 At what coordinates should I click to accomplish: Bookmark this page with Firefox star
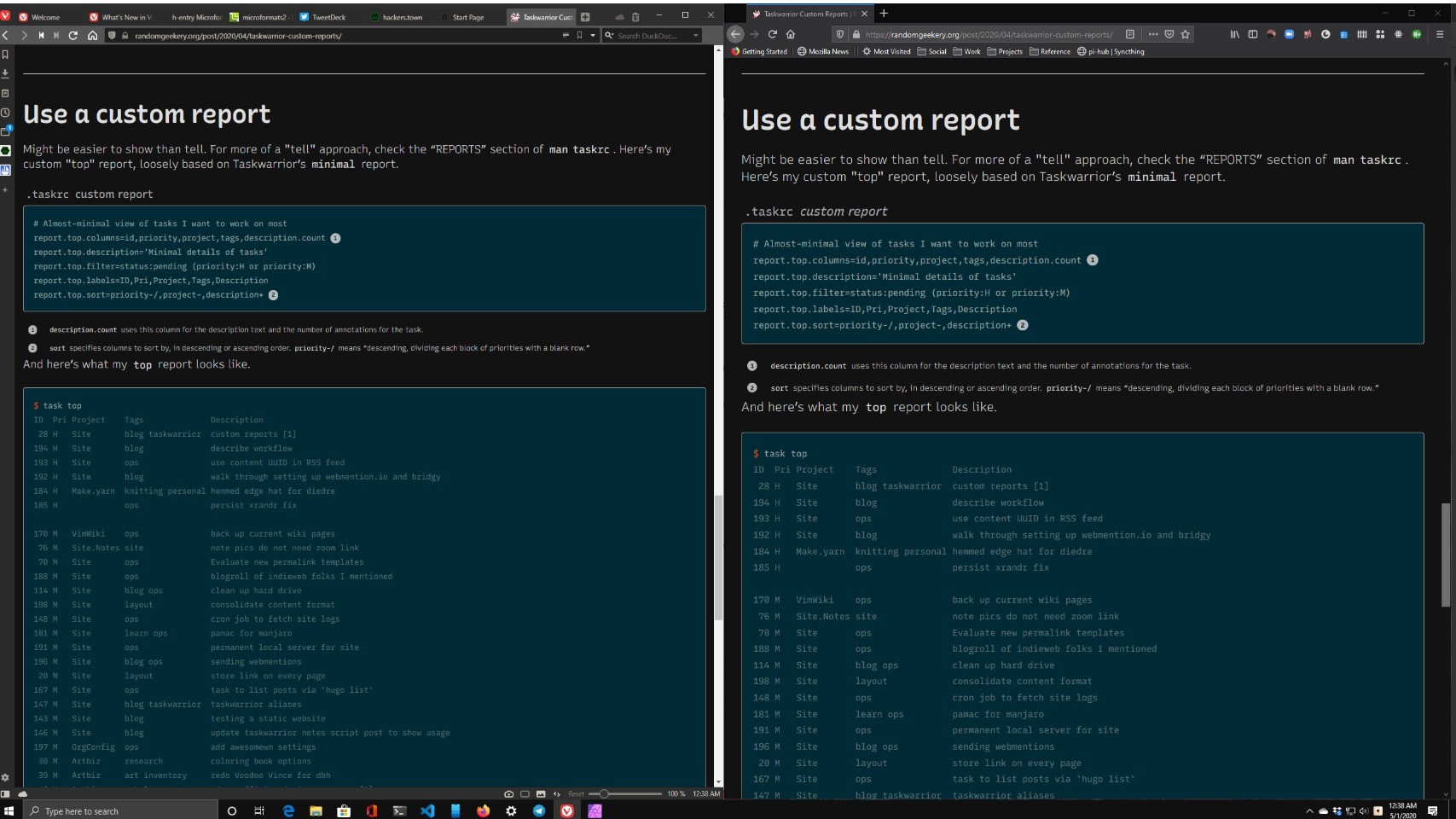tap(1186, 34)
